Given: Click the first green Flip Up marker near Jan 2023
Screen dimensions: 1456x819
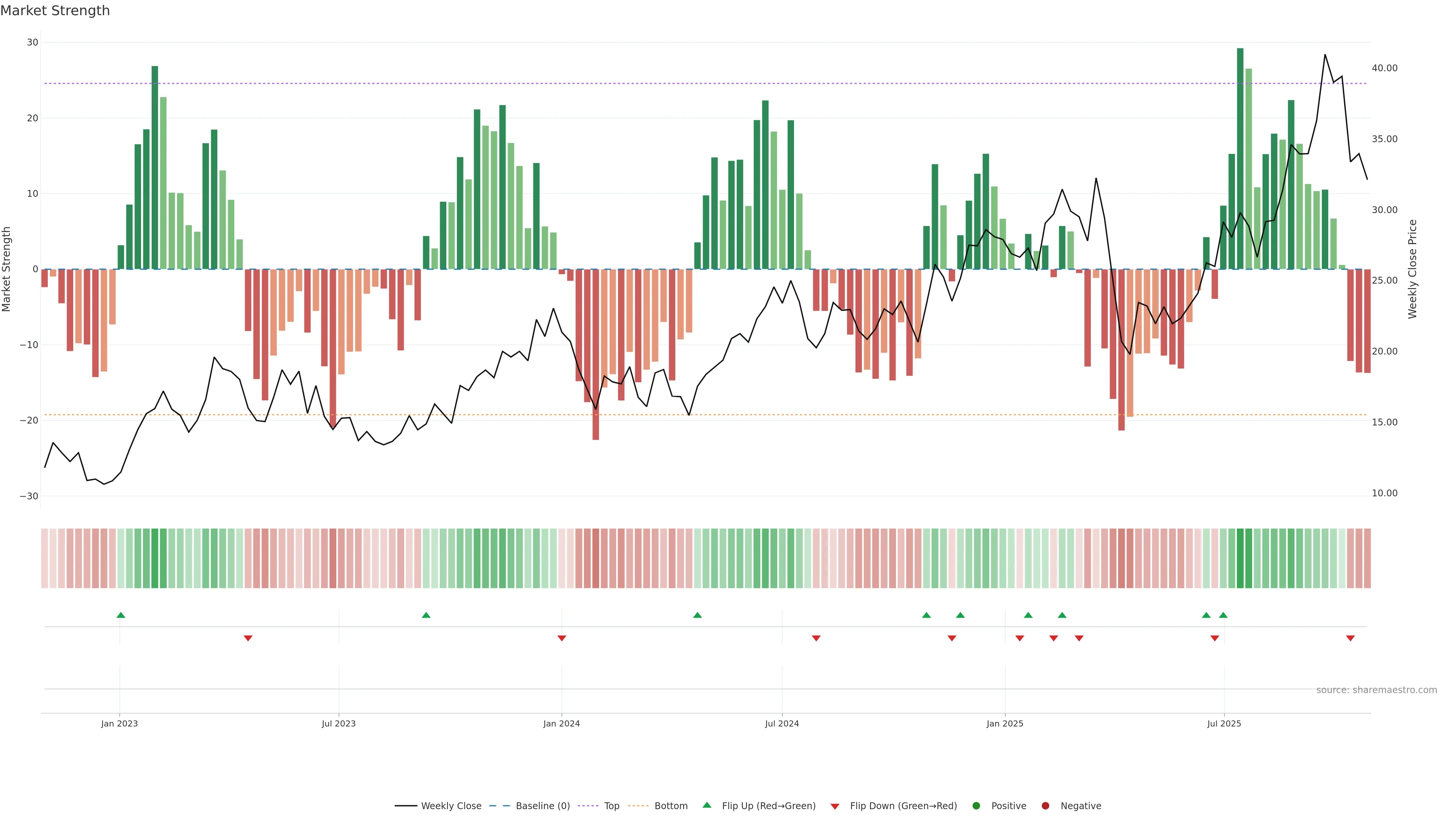Looking at the screenshot, I should point(121,615).
